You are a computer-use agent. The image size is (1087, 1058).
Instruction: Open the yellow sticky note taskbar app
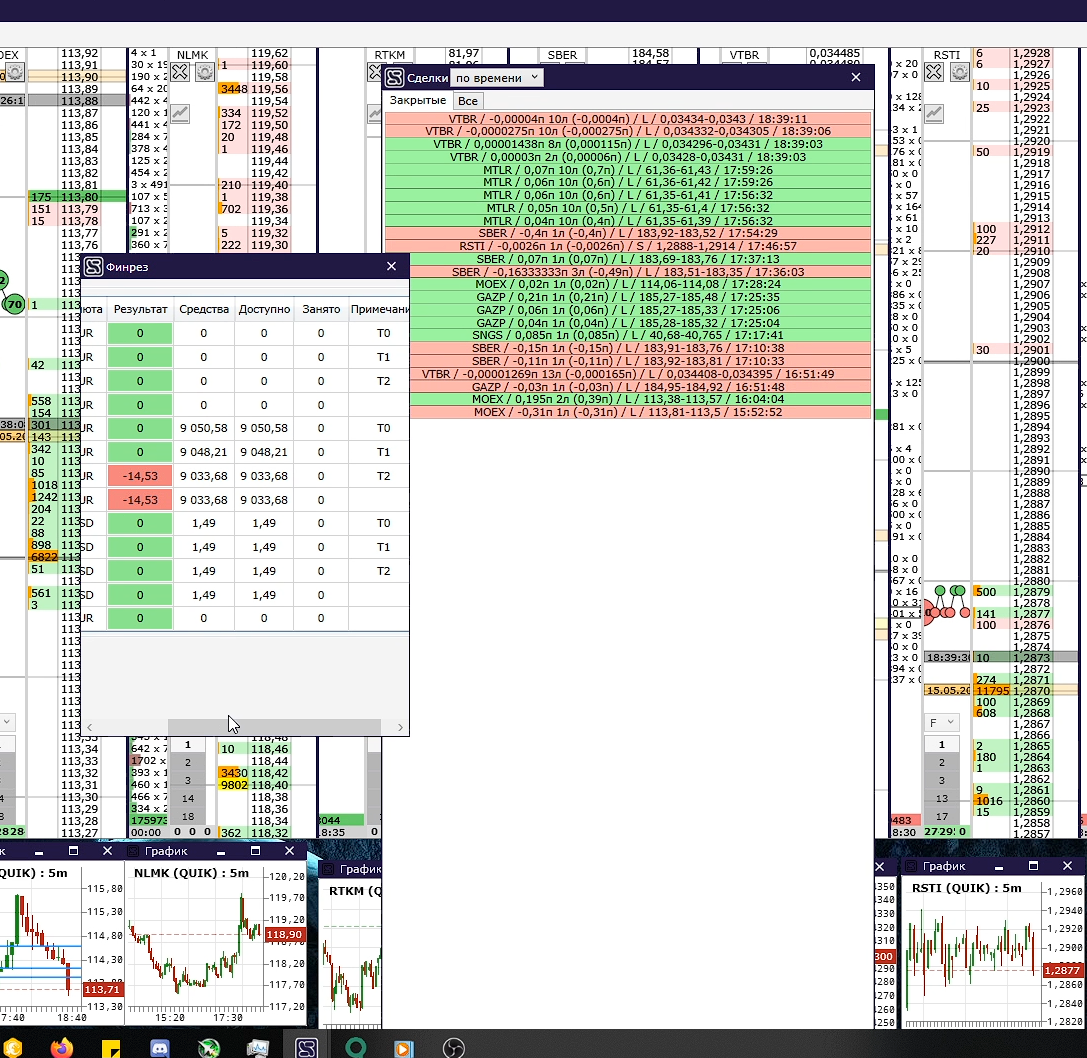111,1048
